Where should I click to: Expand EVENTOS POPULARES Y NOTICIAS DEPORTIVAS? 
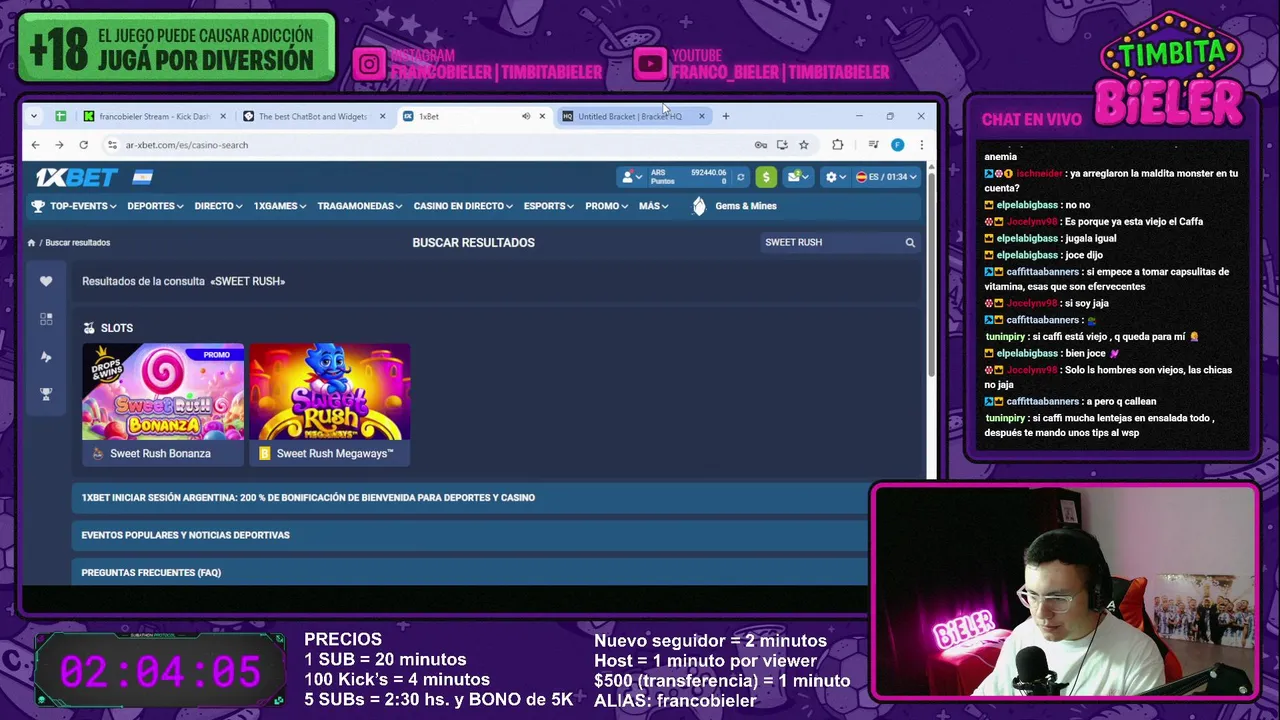[470, 535]
